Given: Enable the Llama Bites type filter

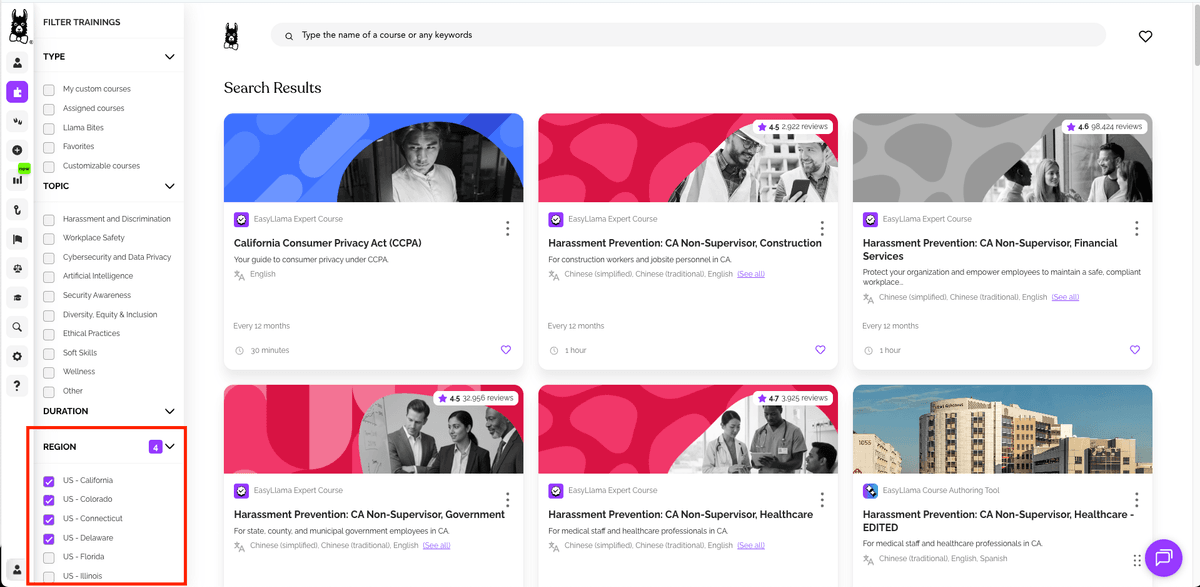Looking at the screenshot, I should pos(49,128).
